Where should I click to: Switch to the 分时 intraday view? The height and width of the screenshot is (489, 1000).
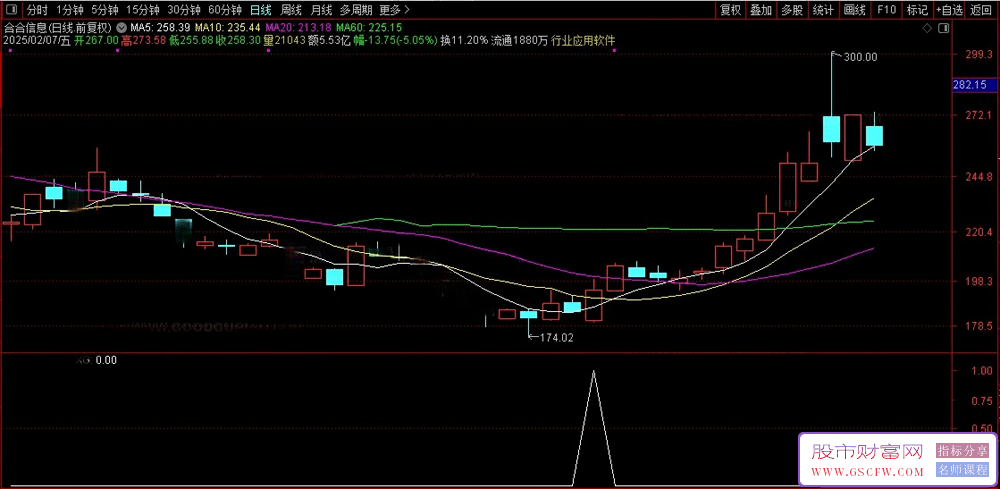(x=37, y=9)
